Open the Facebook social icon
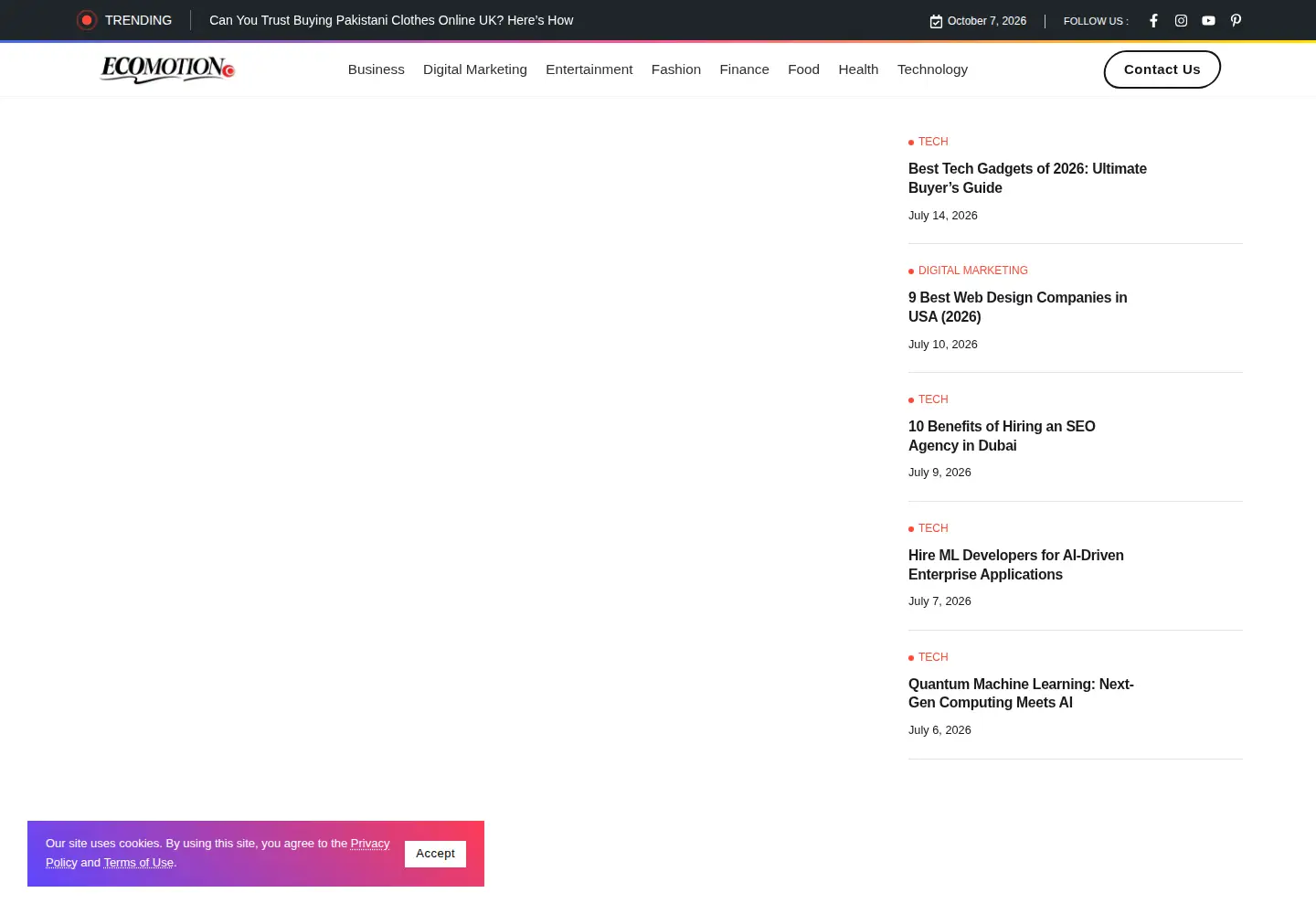Image resolution: width=1316 pixels, height=914 pixels. pos(1153,20)
